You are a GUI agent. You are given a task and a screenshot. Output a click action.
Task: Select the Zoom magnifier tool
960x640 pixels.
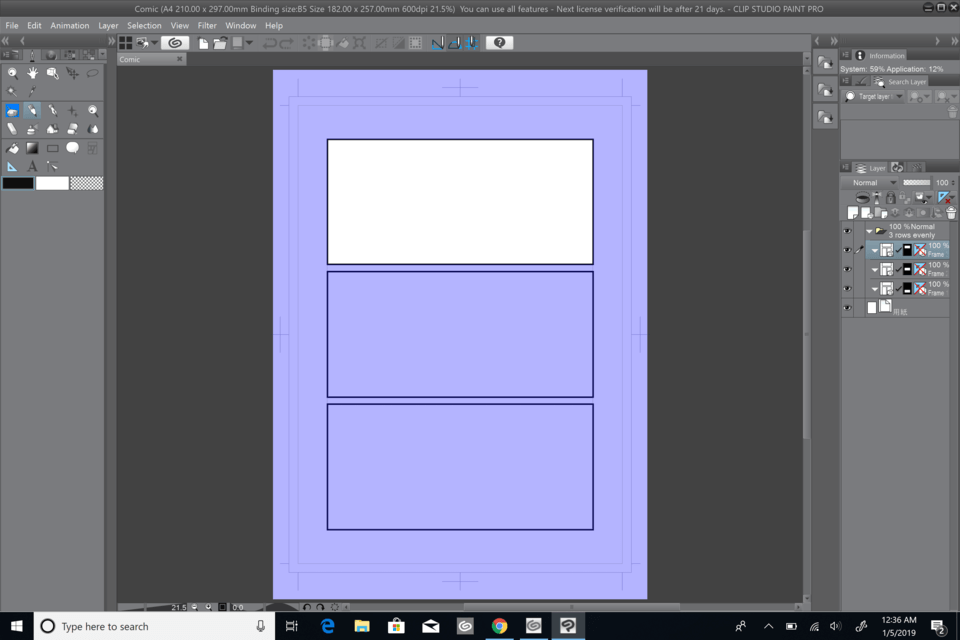click(12, 73)
